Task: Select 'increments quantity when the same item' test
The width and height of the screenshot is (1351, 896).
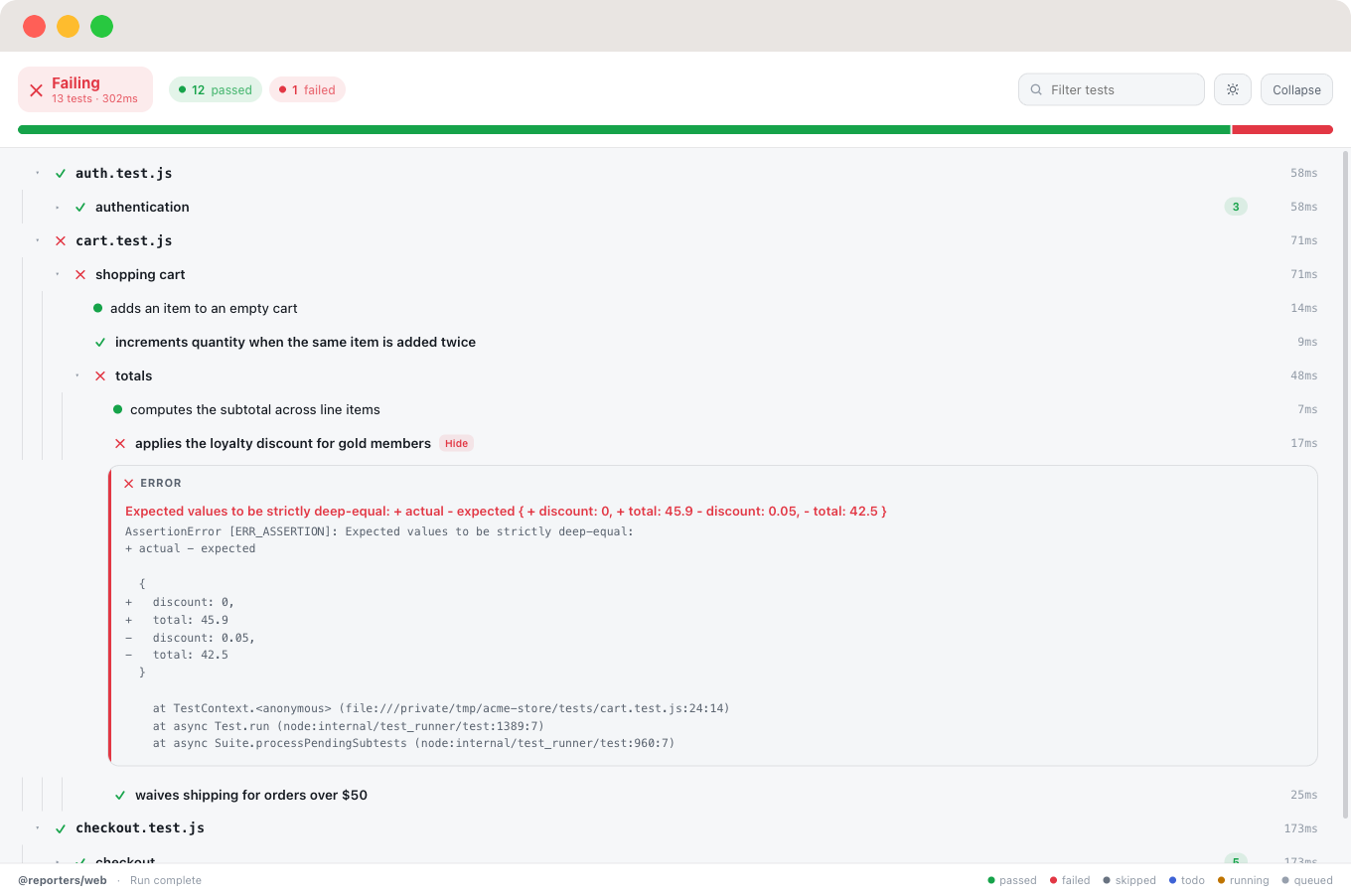Action: coord(295,342)
